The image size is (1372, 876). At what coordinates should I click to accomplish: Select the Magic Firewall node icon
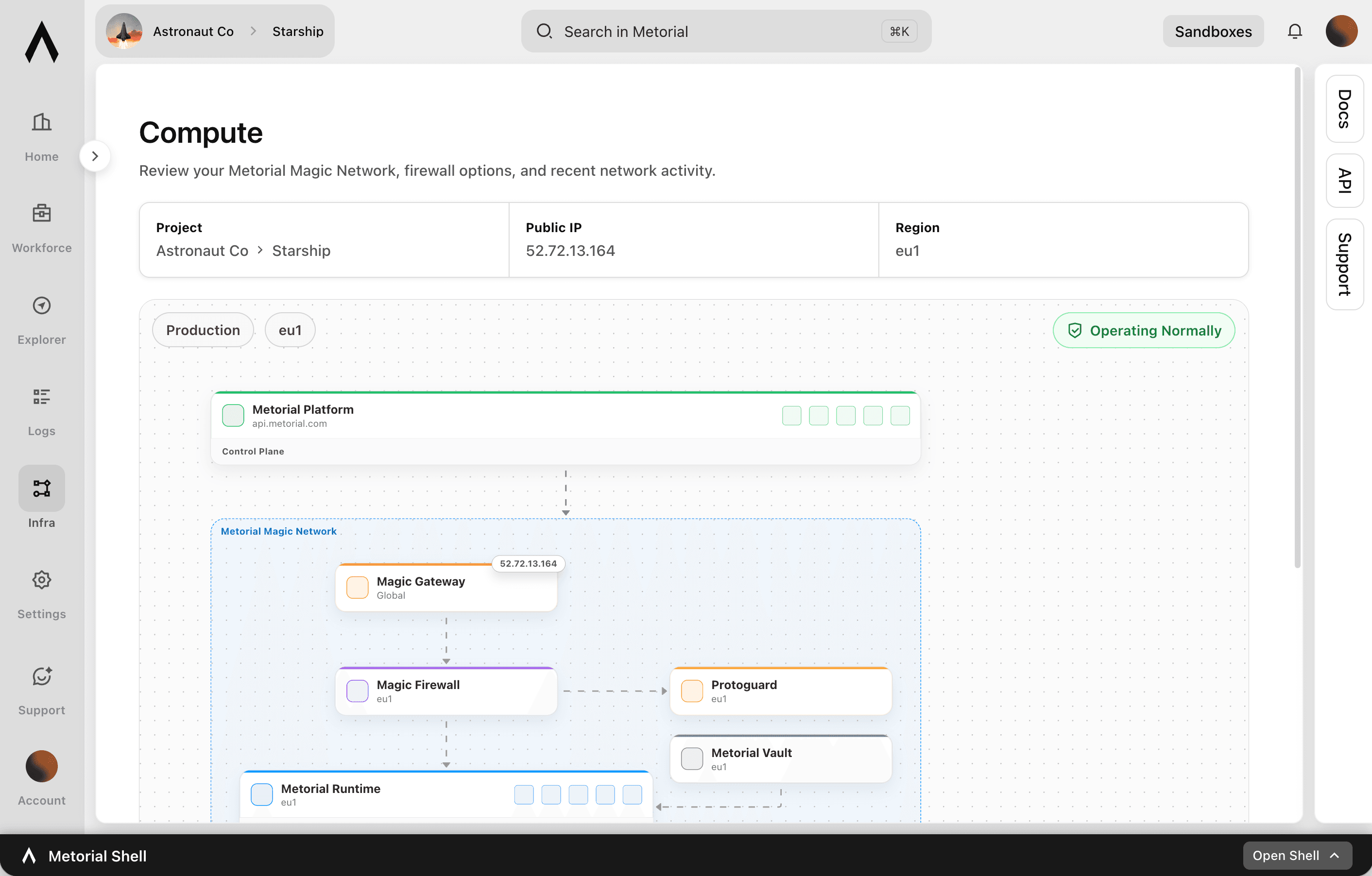(x=357, y=691)
